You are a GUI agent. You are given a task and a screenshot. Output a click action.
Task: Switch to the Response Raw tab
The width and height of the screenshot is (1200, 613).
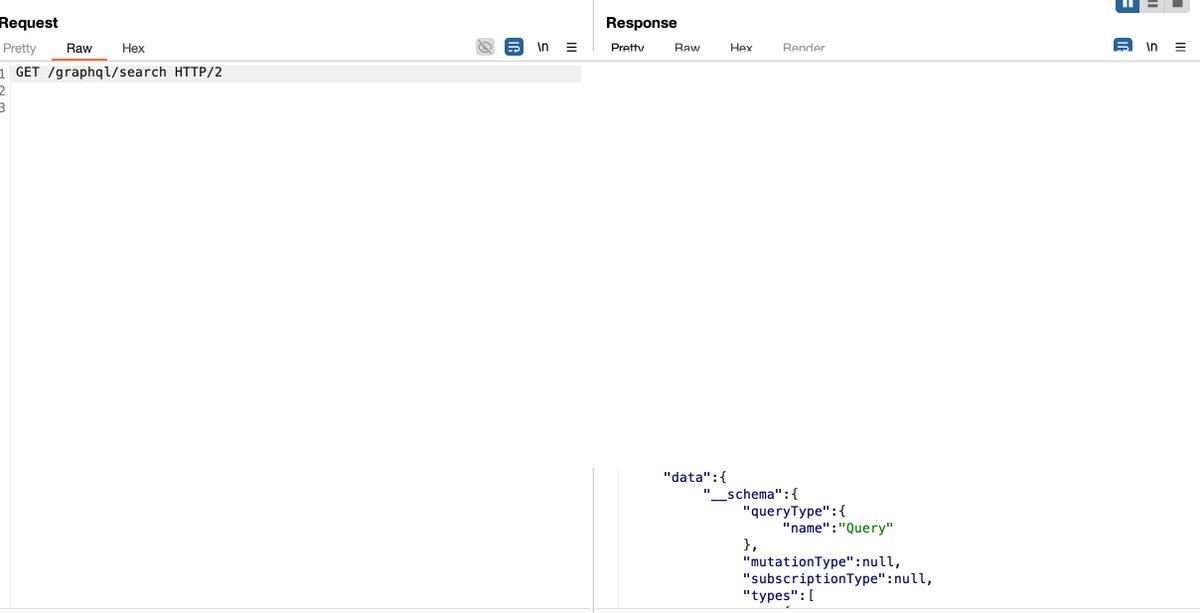(687, 47)
